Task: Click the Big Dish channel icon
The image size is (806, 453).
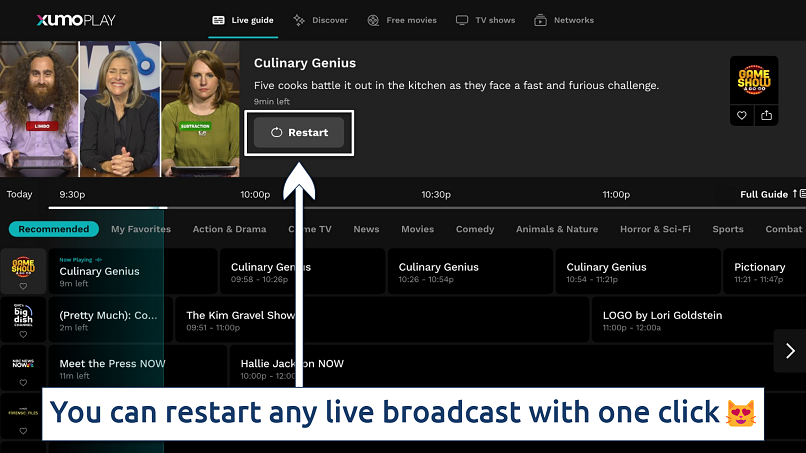Action: pos(23,315)
